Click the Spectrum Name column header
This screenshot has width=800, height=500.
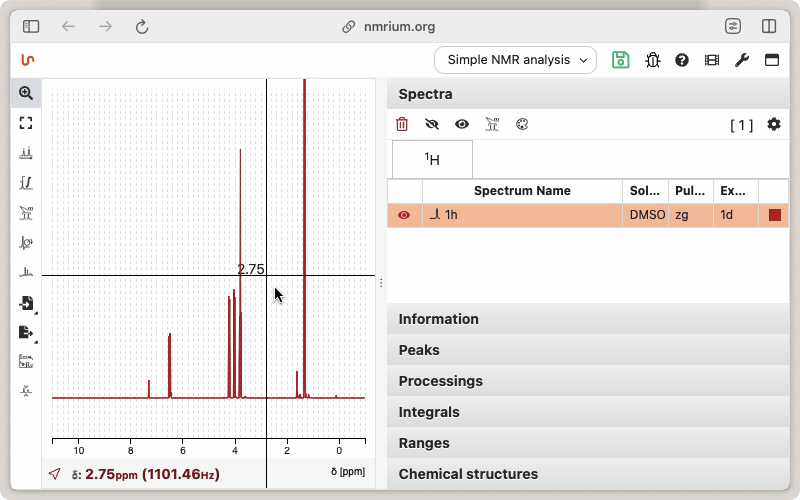(522, 191)
